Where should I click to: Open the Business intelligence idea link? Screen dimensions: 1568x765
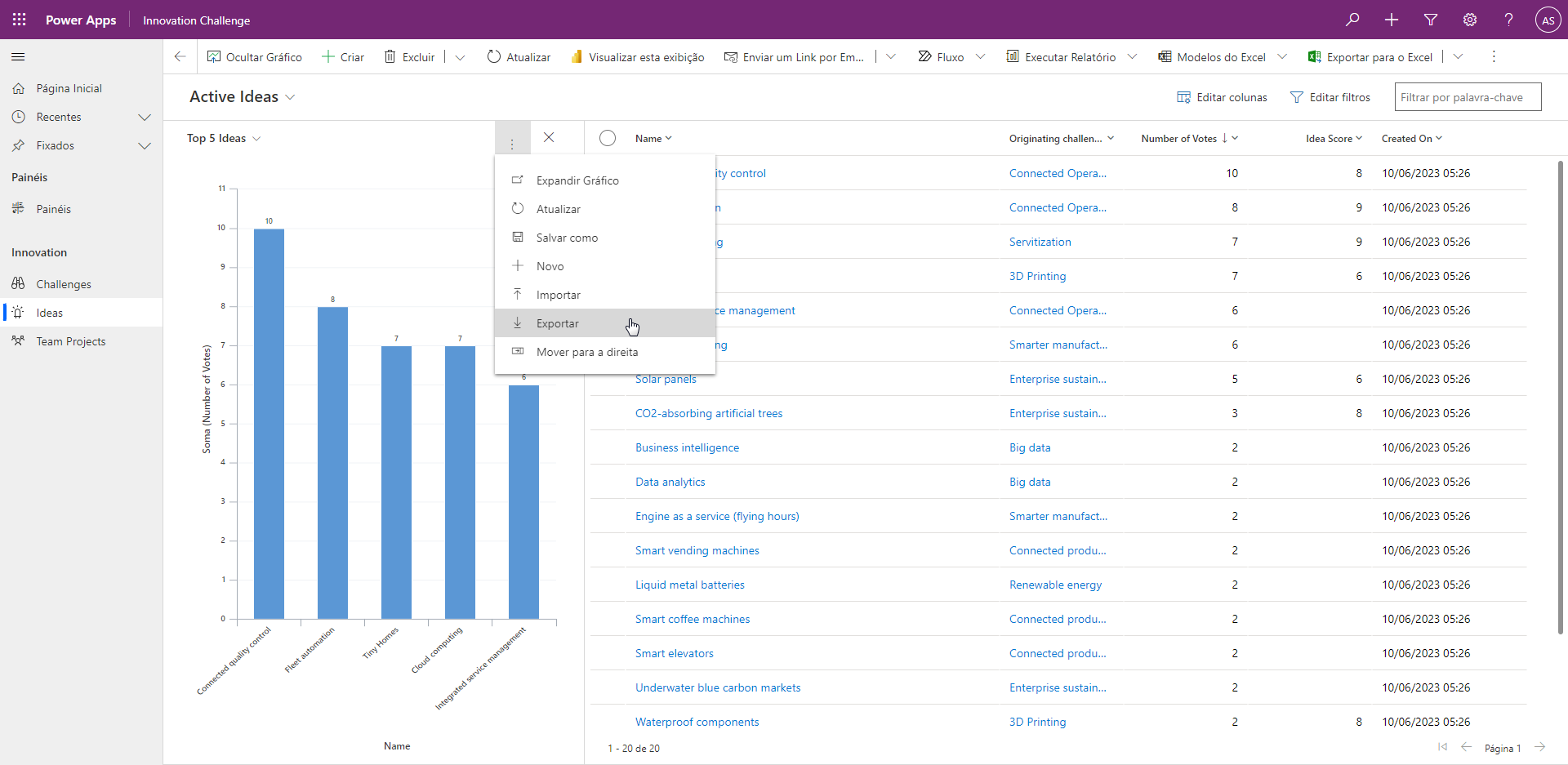(687, 448)
